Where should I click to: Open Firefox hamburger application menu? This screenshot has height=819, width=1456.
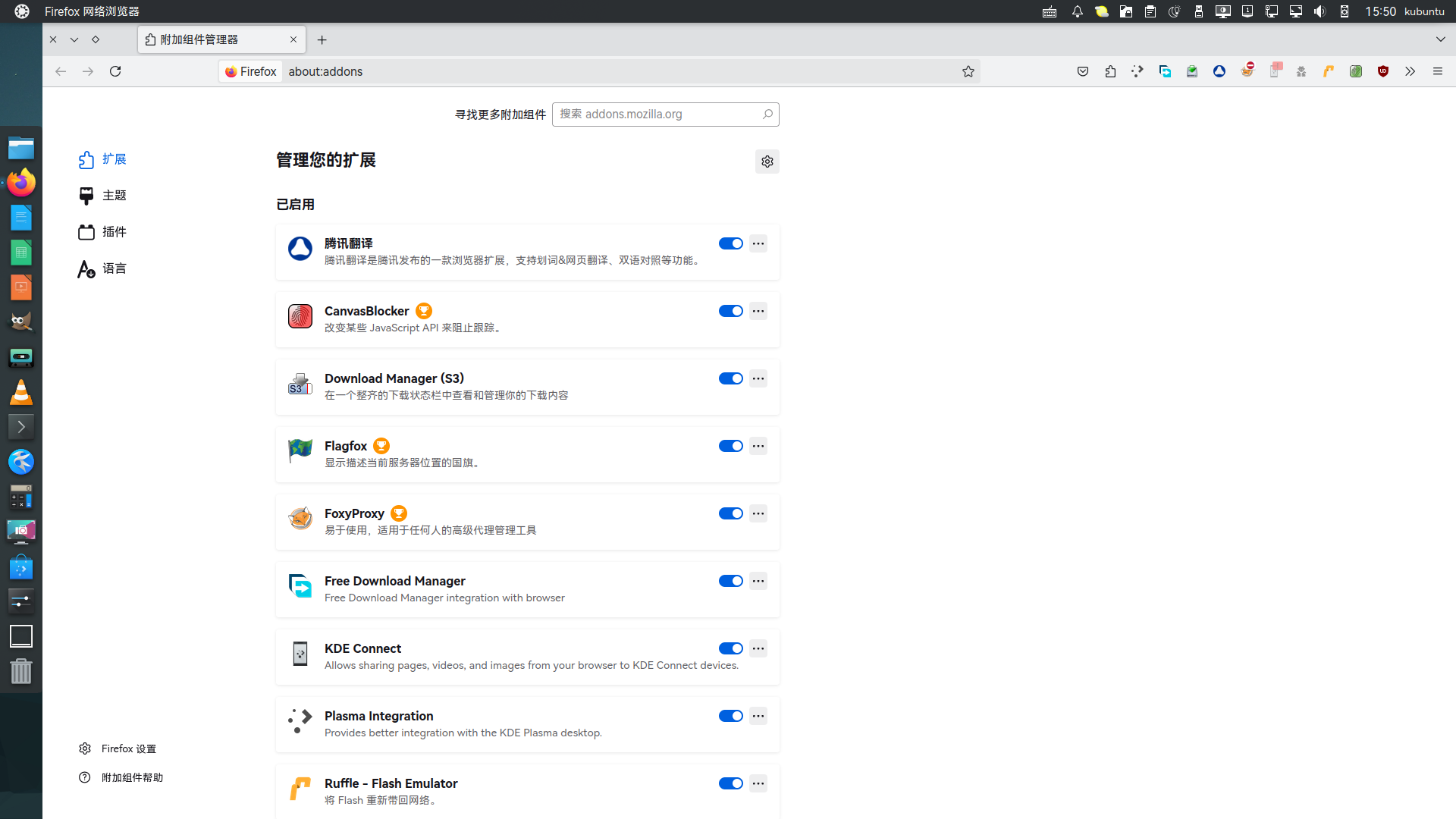tap(1437, 71)
